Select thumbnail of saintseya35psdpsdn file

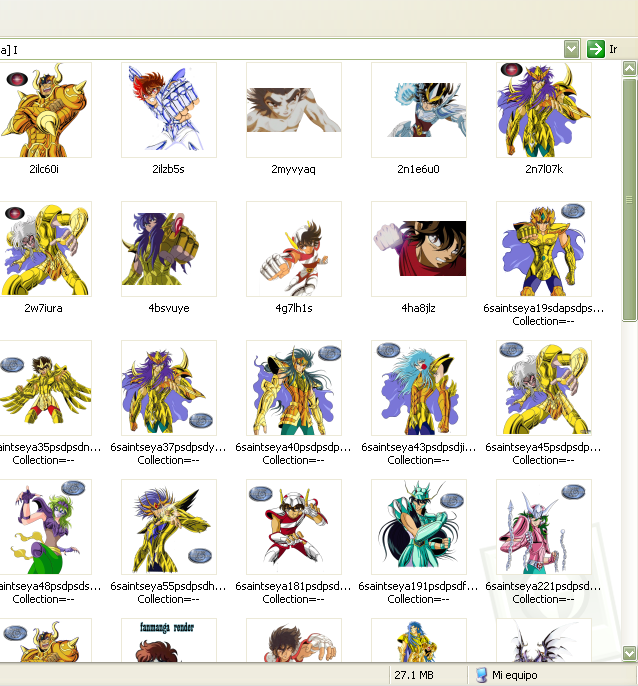(44, 388)
